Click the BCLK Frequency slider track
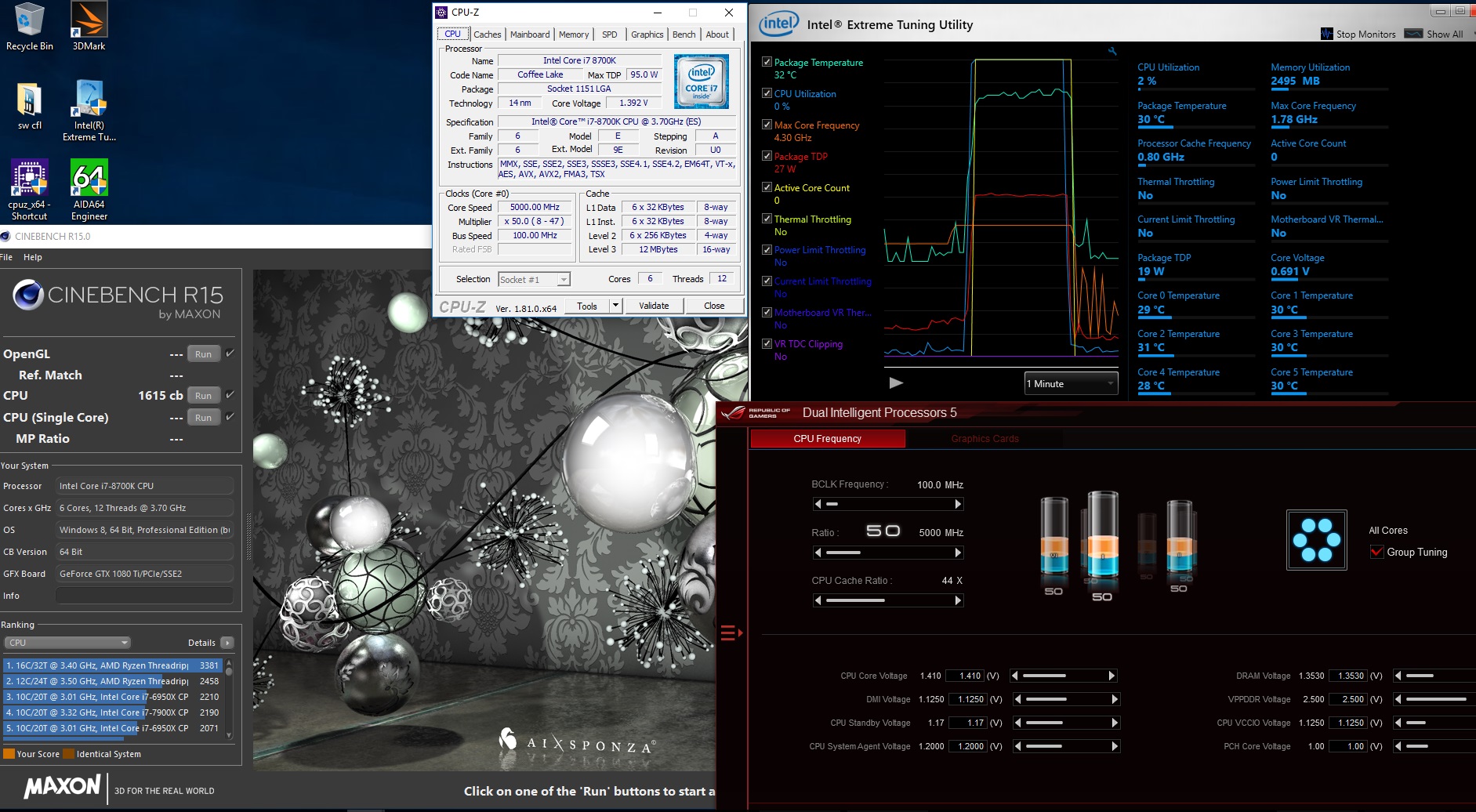The image size is (1476, 812). click(x=888, y=504)
